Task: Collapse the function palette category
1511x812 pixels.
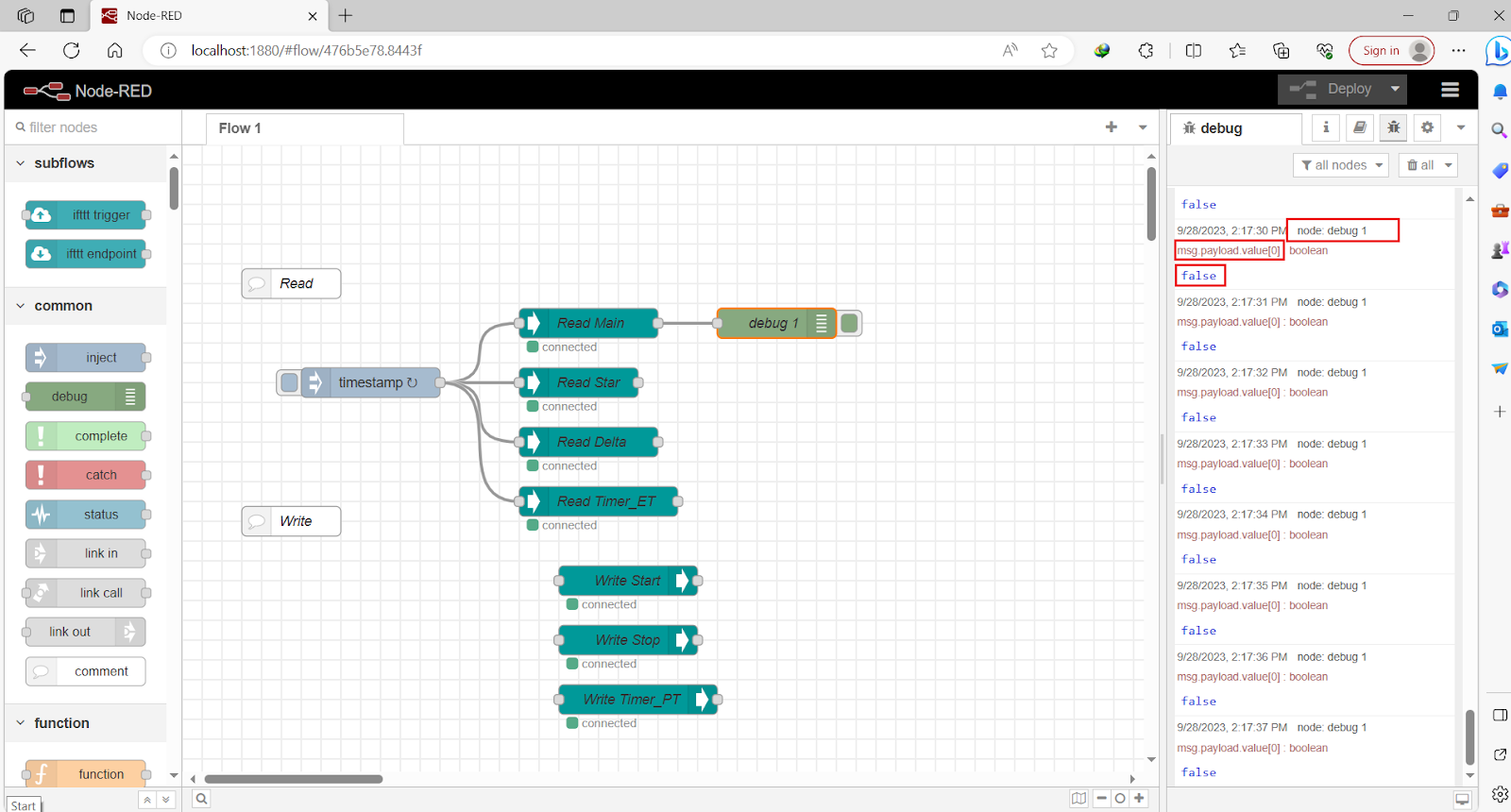Action: pos(85,723)
